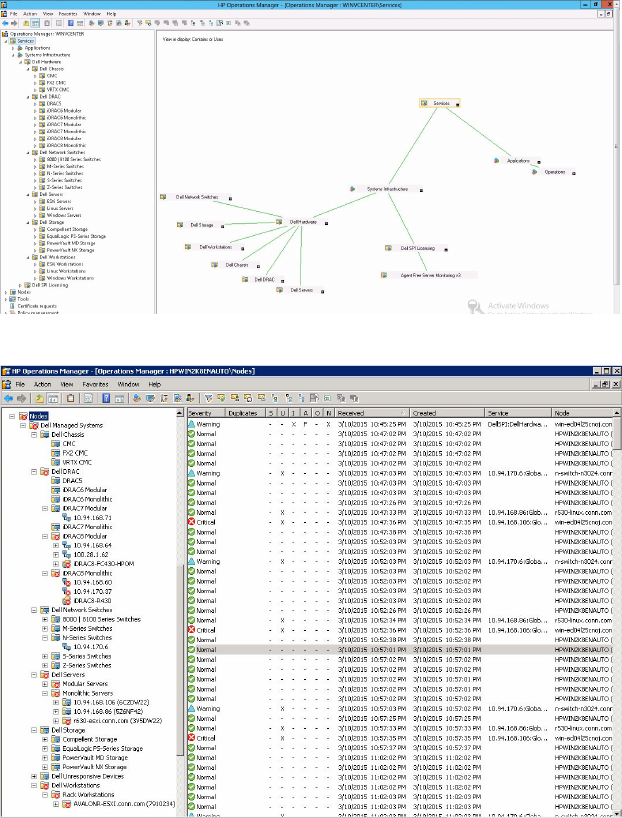This screenshot has height=818, width=622.
Task: Collapse Dell Managed Systems tree node
Action: [23, 426]
